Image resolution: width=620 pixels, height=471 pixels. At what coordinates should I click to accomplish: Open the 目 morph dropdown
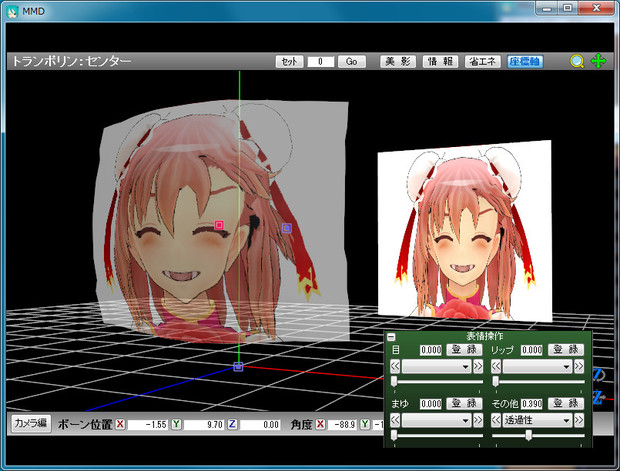[437, 367]
